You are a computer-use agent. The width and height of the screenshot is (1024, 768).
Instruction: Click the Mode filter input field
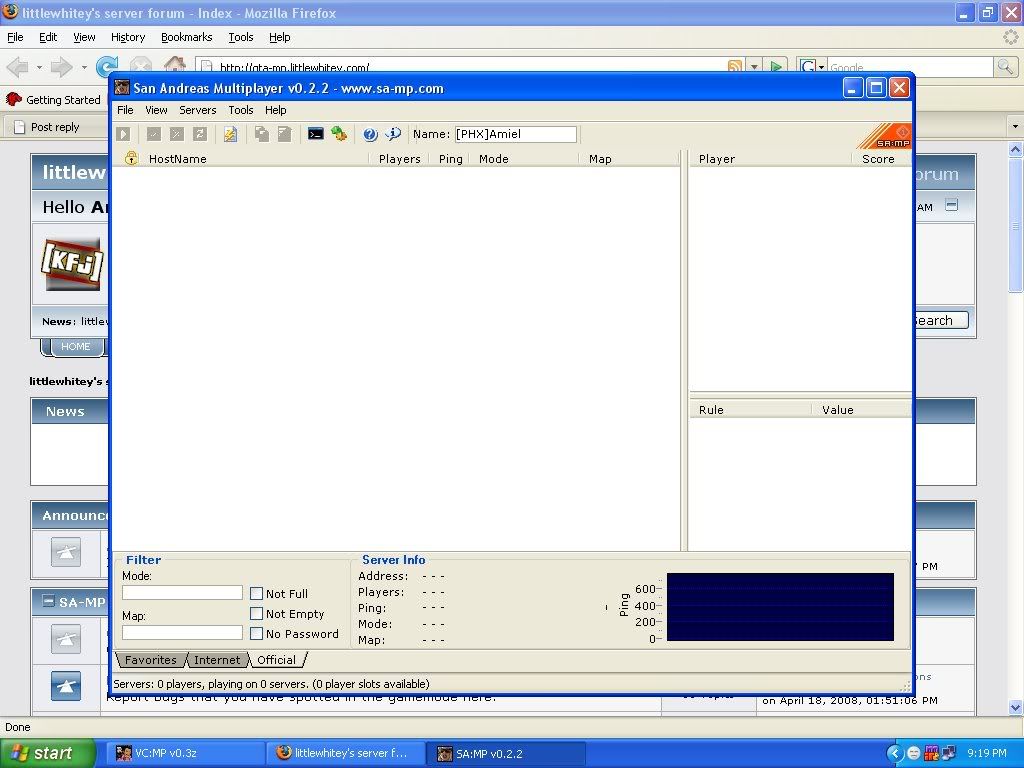[182, 592]
